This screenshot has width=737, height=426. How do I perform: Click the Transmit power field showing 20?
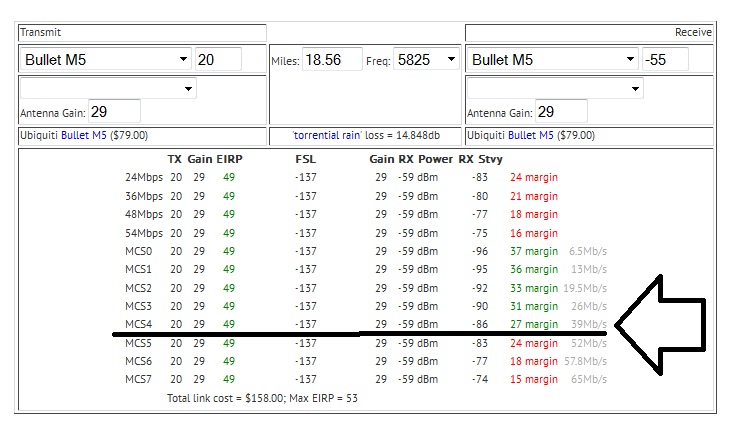tap(218, 60)
